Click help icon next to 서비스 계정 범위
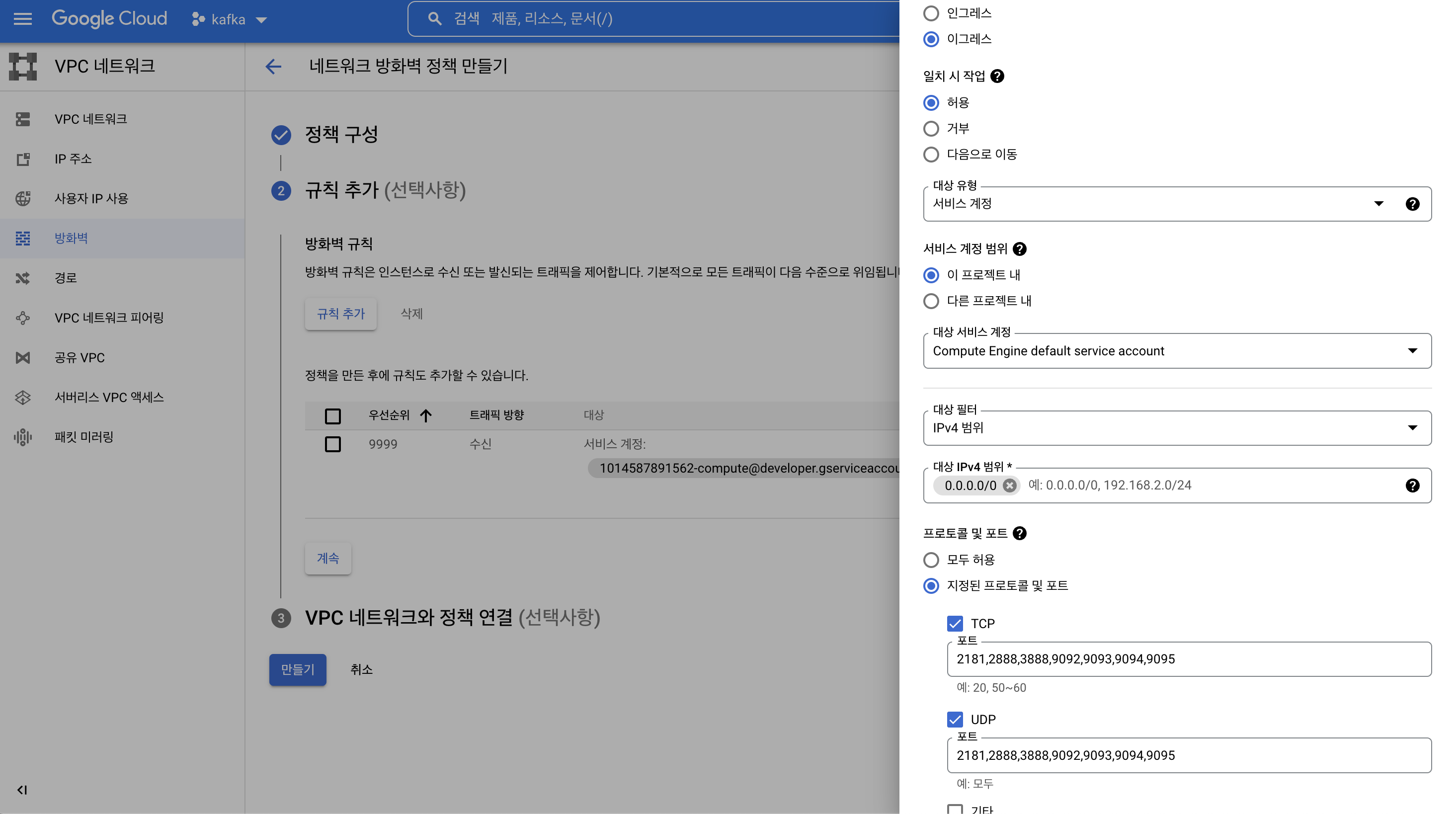This screenshot has width=1456, height=814. point(1020,249)
